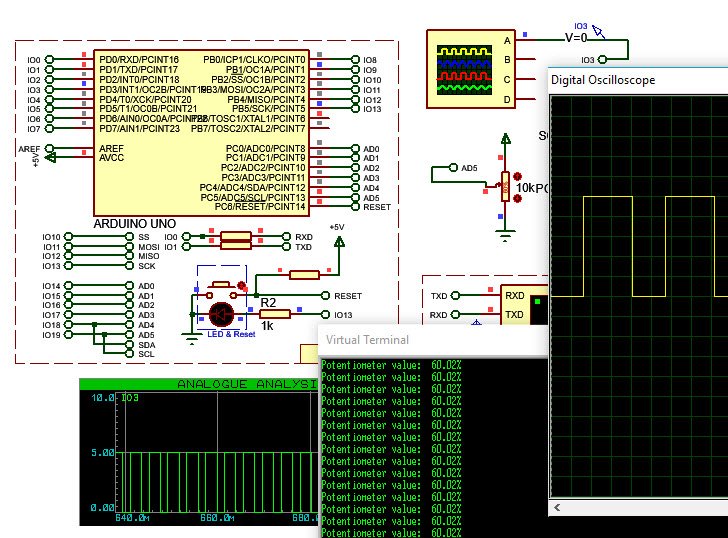
Task: Click the AREF terminal circle left of the chip
Action: click(49, 149)
